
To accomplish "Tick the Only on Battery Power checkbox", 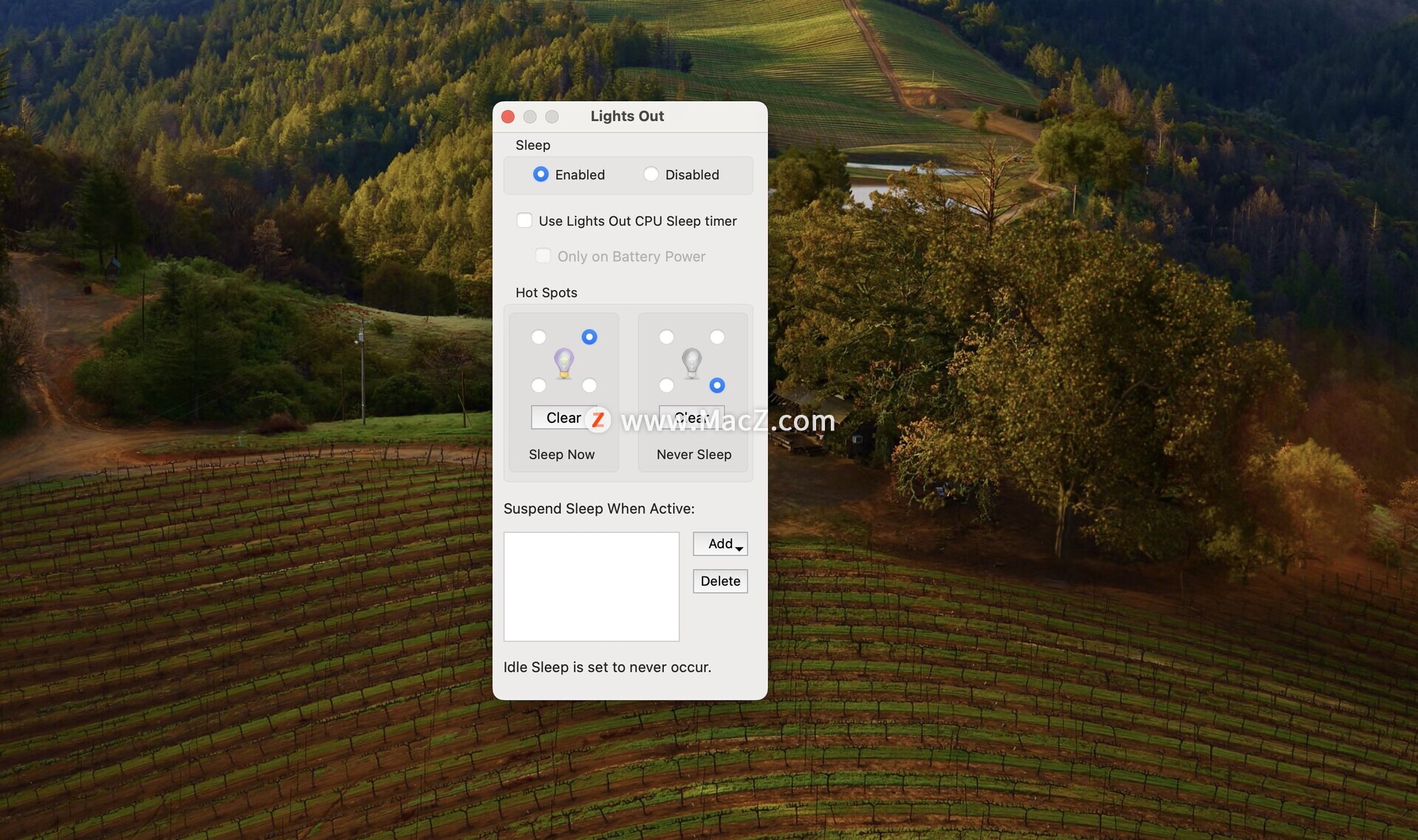I will tap(543, 256).
